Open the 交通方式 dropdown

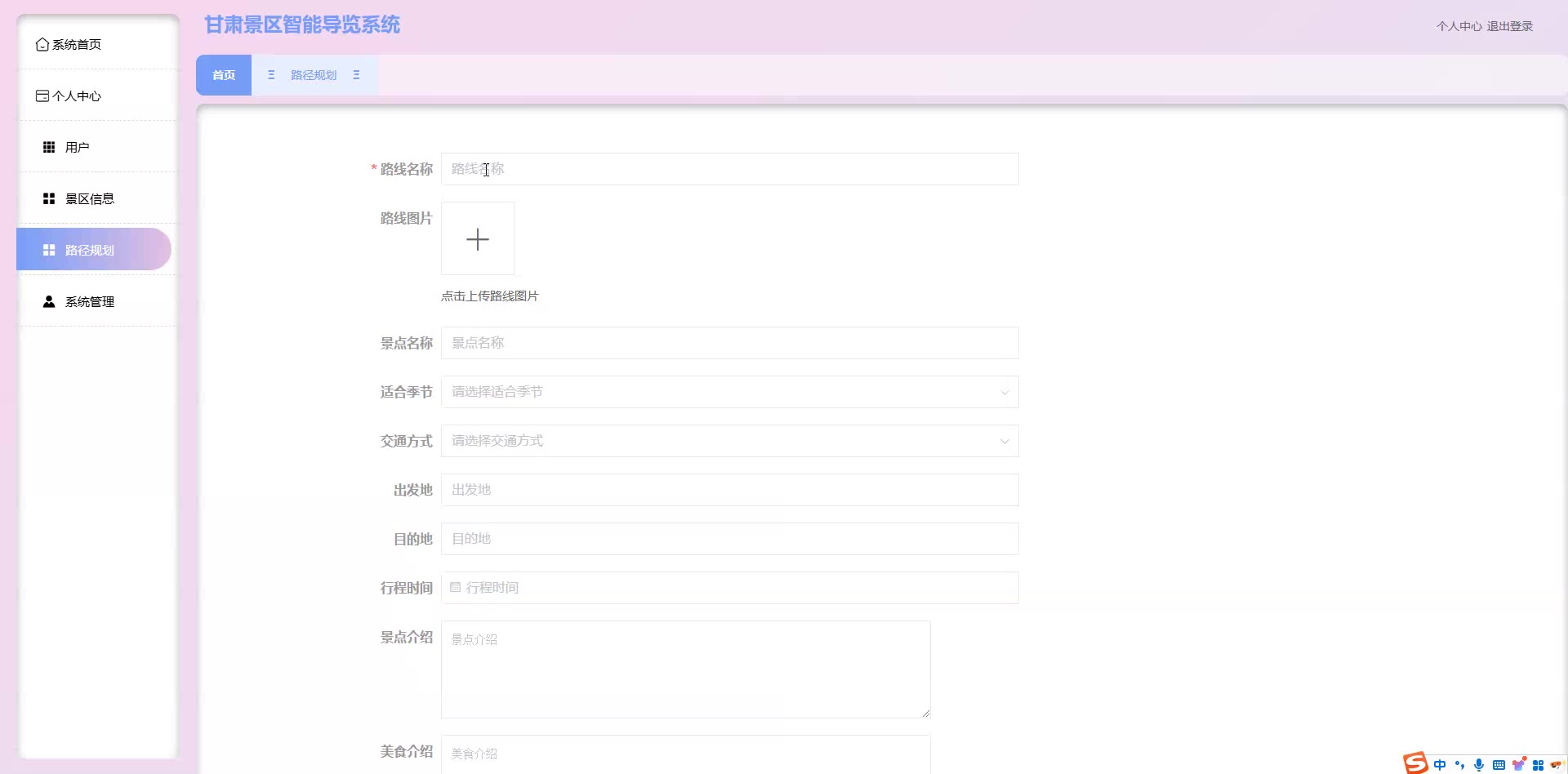click(x=730, y=441)
